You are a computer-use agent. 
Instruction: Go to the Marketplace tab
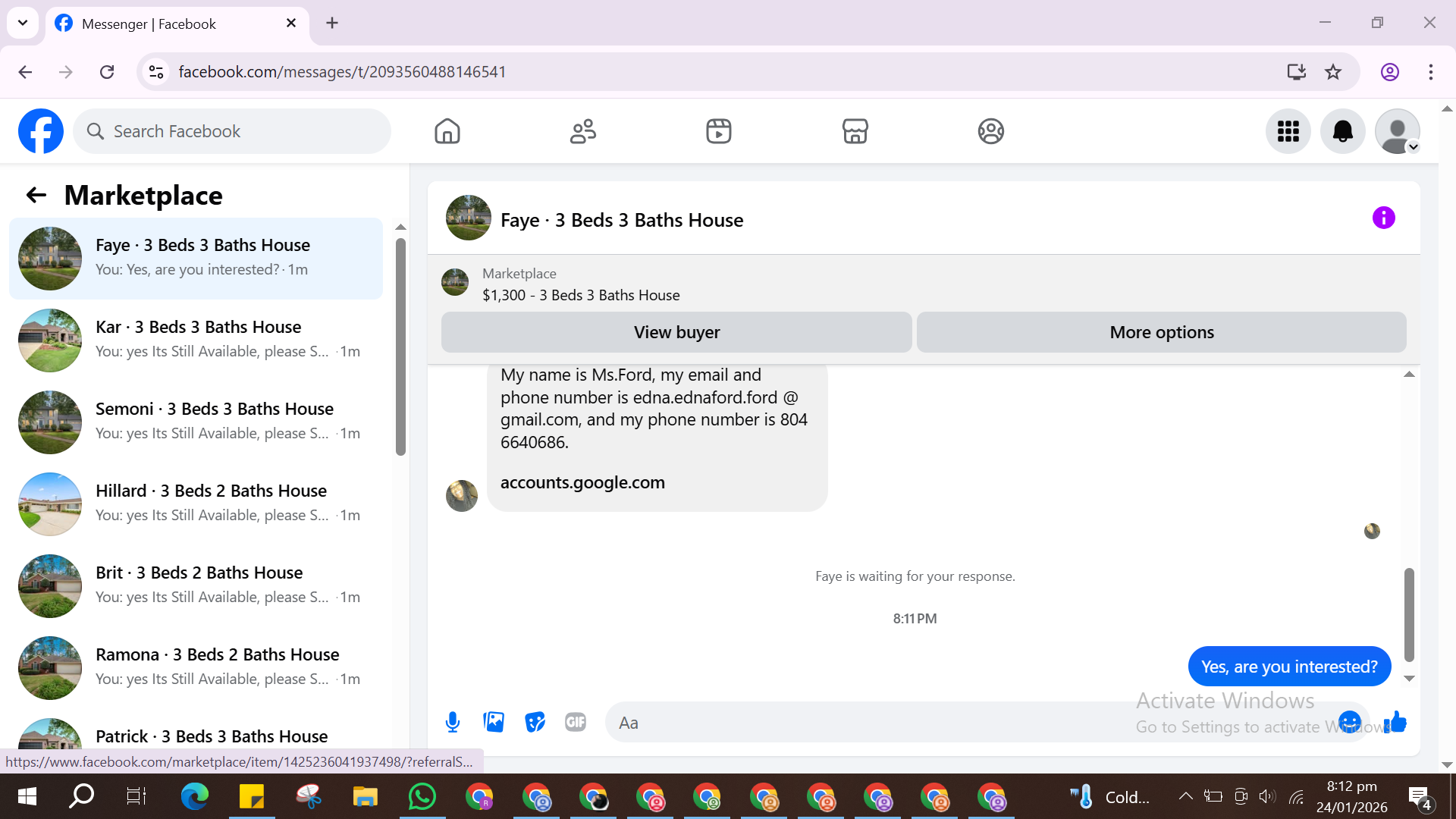tap(855, 131)
